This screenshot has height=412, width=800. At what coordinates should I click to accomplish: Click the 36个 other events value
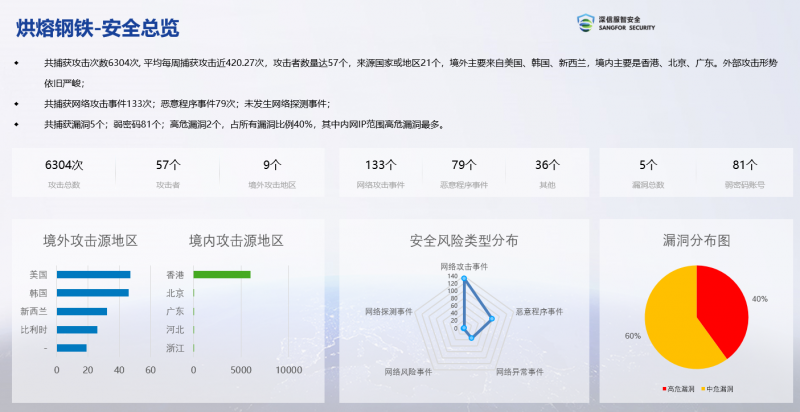point(547,165)
